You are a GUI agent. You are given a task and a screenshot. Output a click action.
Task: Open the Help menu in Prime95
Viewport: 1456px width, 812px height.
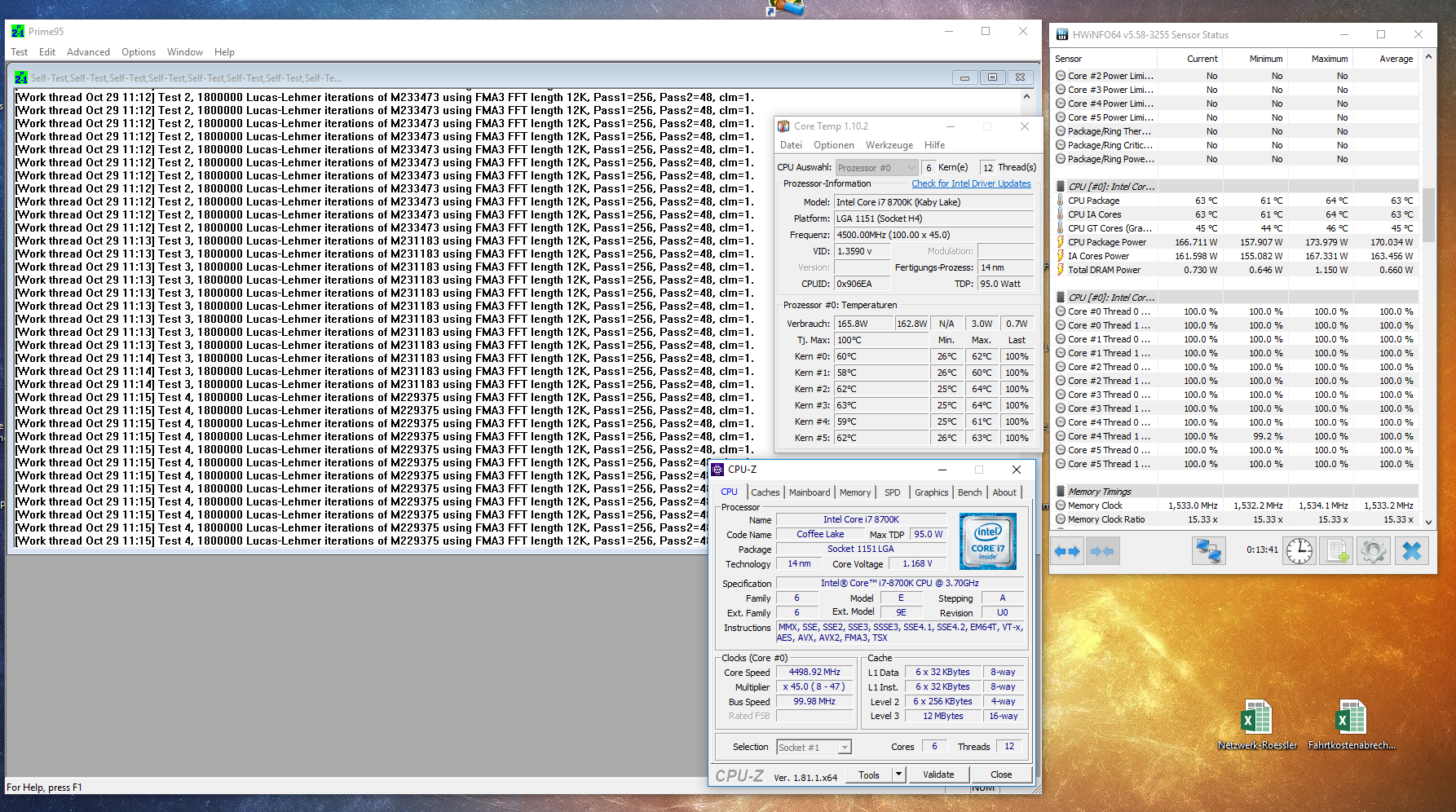[224, 52]
